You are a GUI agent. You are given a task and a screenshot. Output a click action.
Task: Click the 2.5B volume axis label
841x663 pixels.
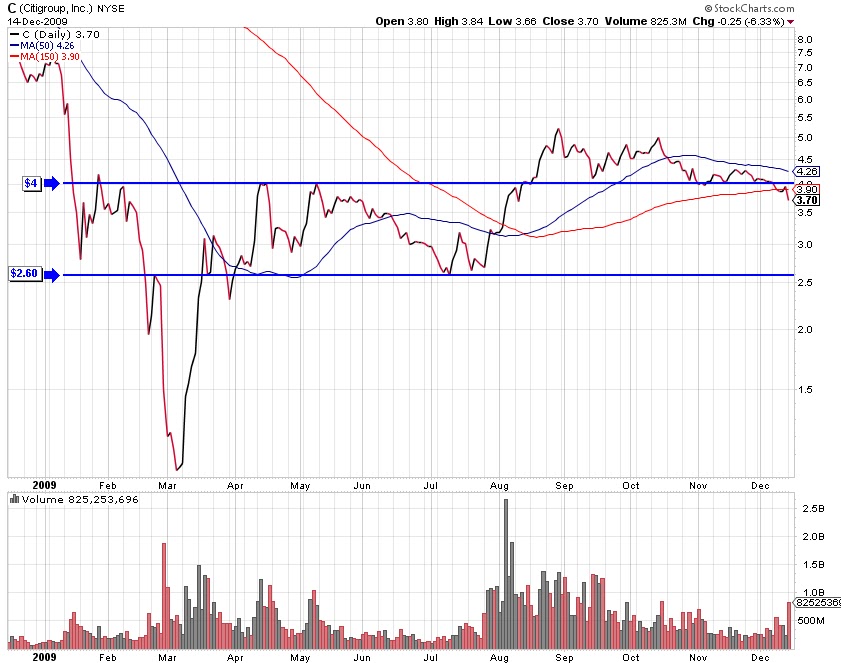point(813,509)
